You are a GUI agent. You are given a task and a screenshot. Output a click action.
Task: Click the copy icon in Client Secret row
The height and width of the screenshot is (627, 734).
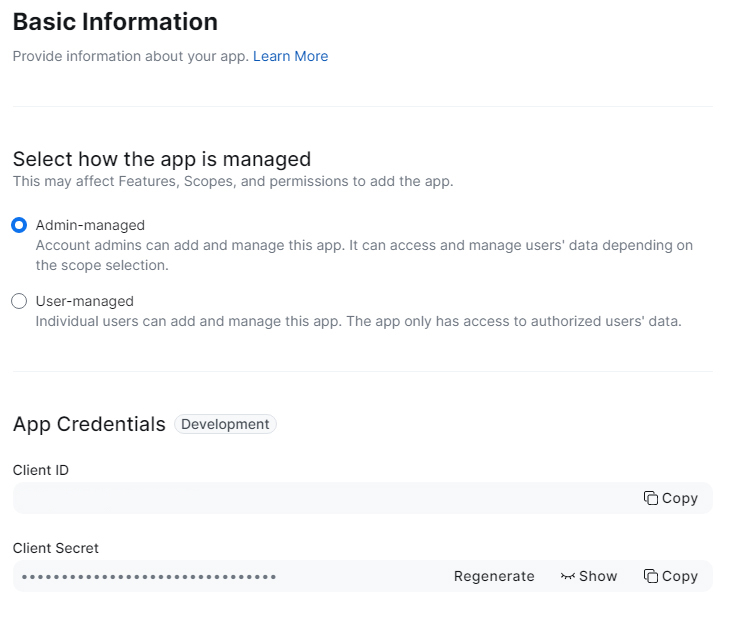tap(651, 576)
